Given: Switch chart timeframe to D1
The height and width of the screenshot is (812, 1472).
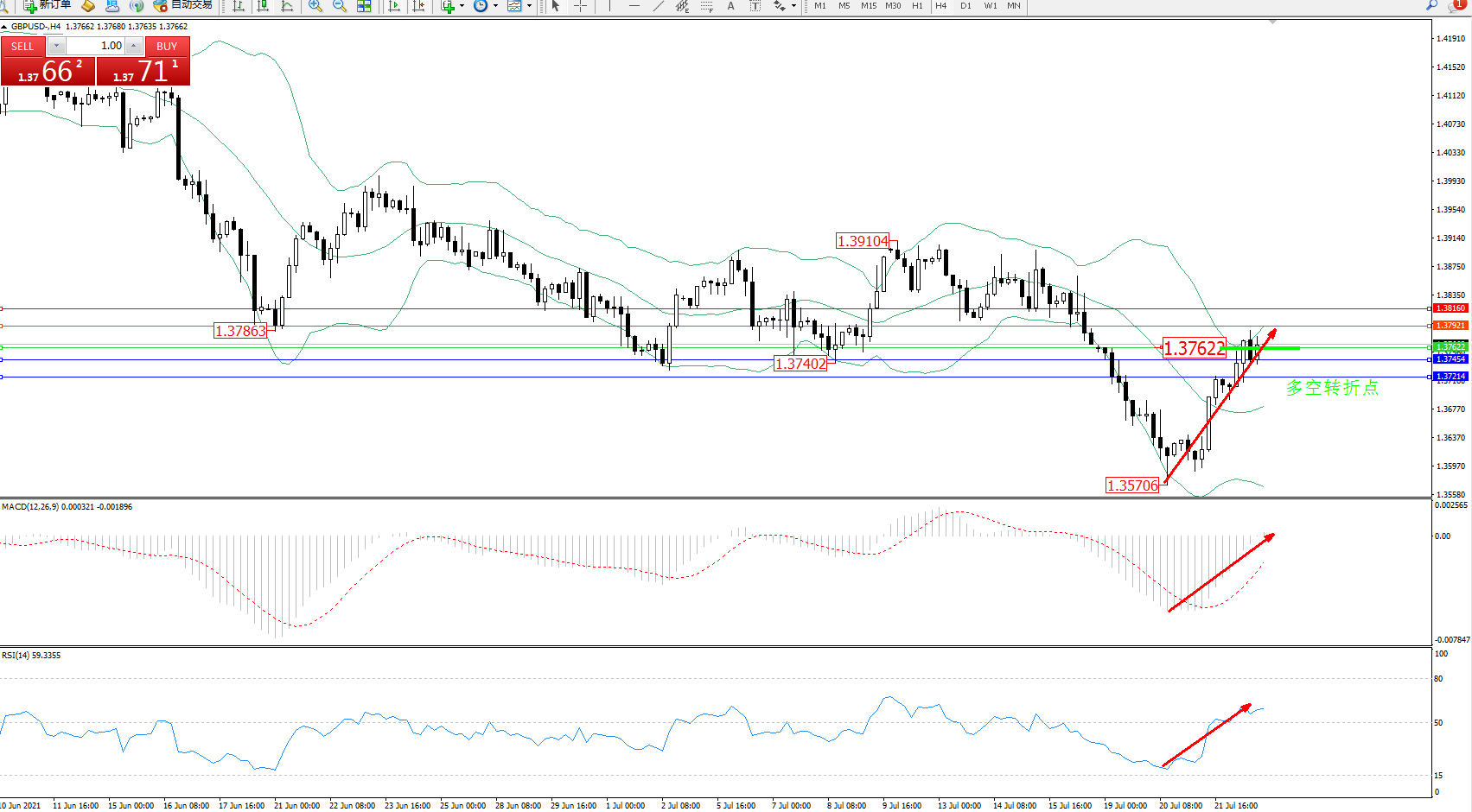Looking at the screenshot, I should pos(965,6).
